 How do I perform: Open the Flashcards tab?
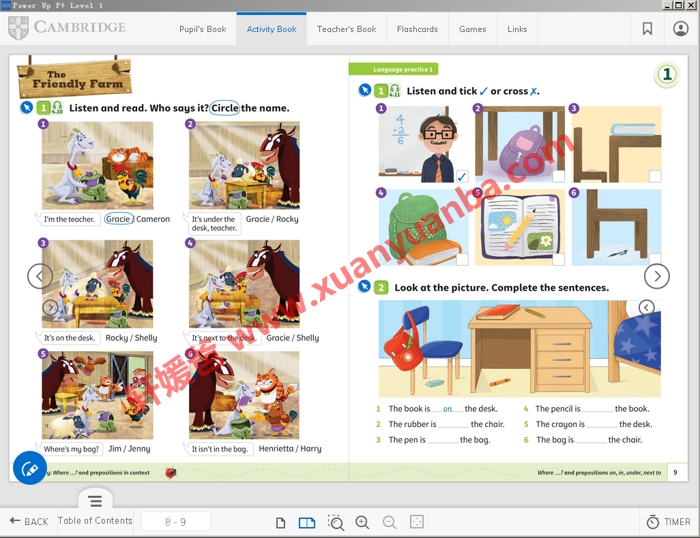(x=417, y=29)
